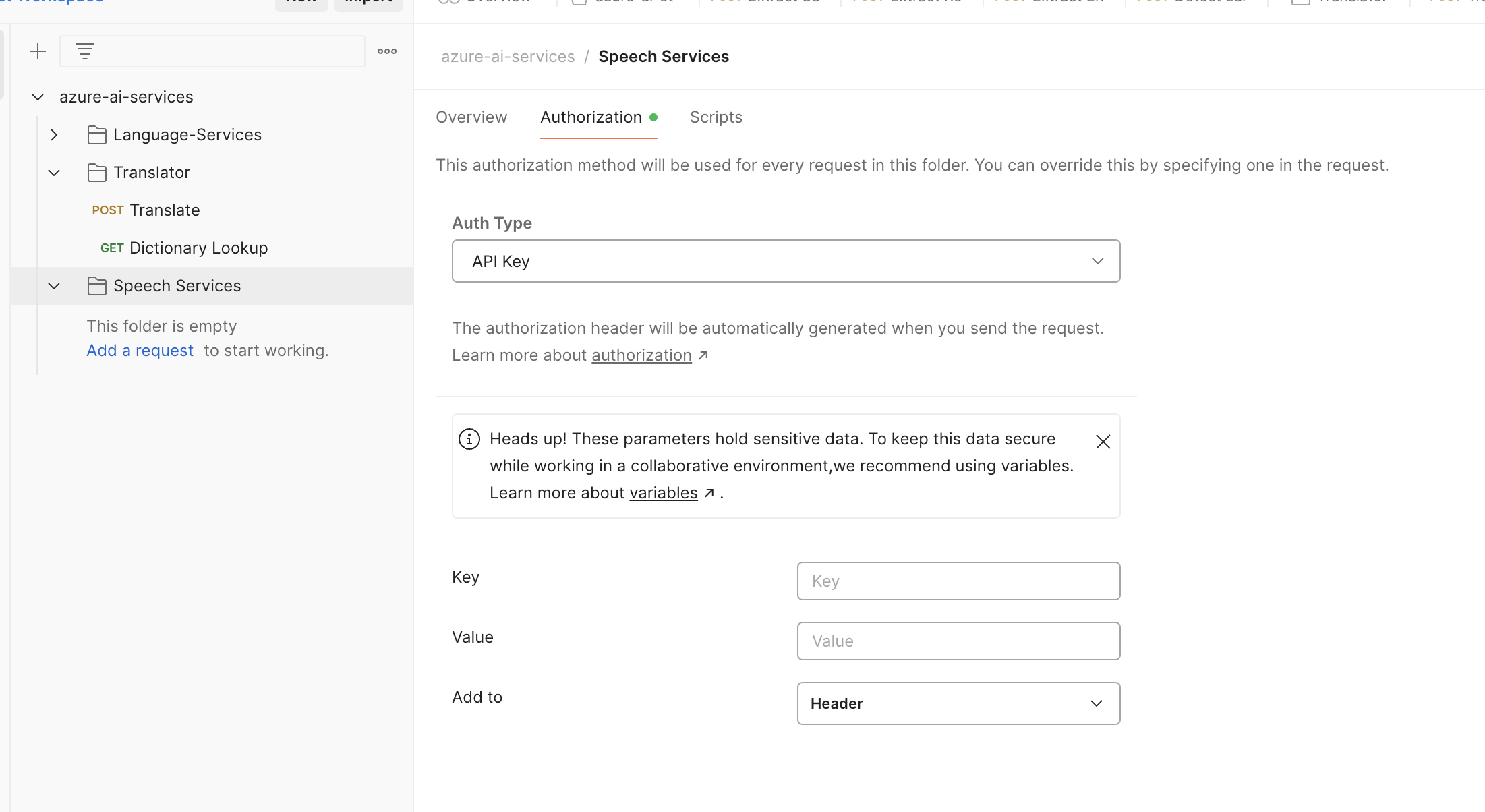The height and width of the screenshot is (812, 1485).
Task: Click the Add a request link
Action: click(140, 351)
